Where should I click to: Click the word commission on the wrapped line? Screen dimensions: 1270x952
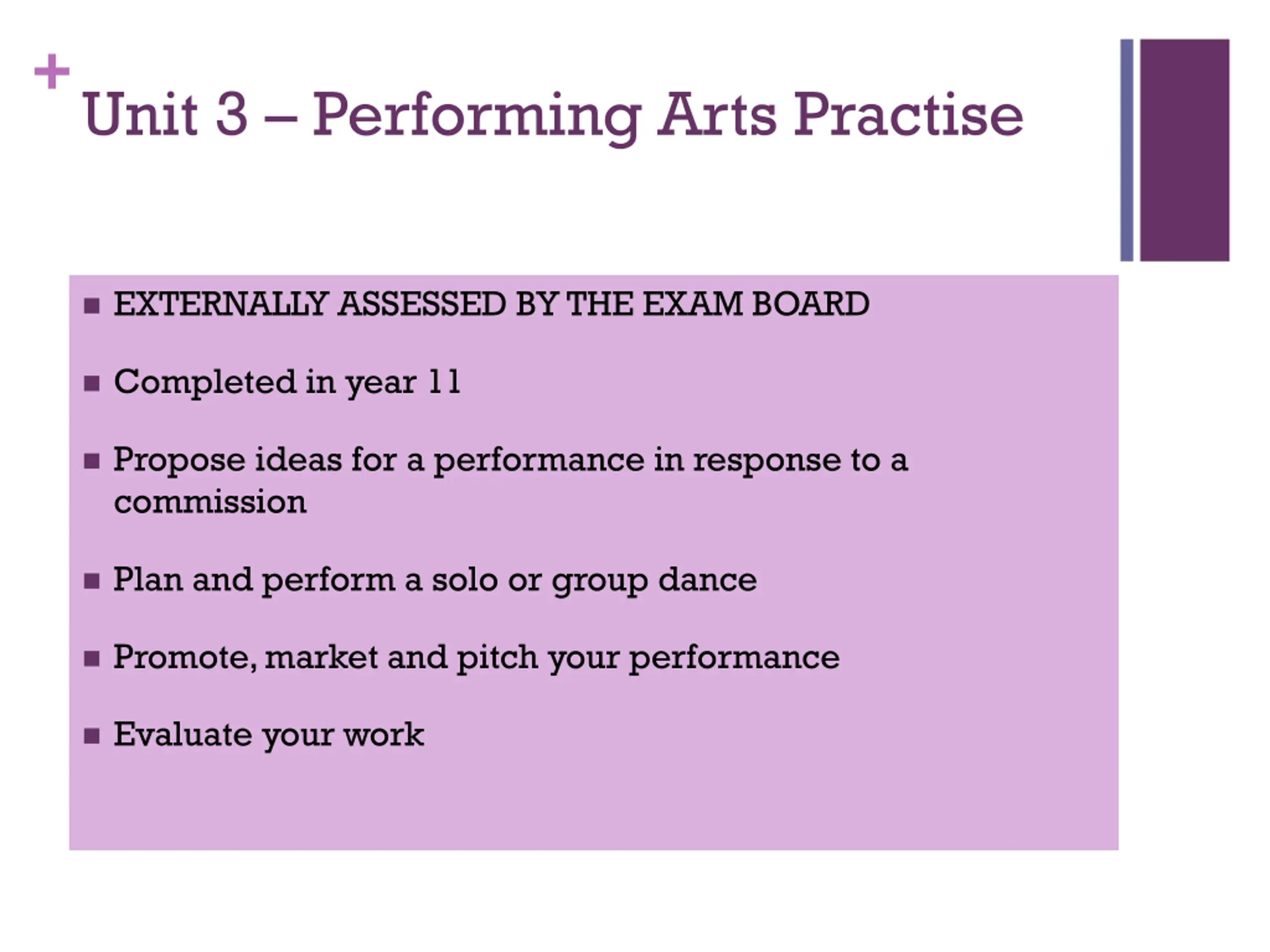tap(210, 503)
